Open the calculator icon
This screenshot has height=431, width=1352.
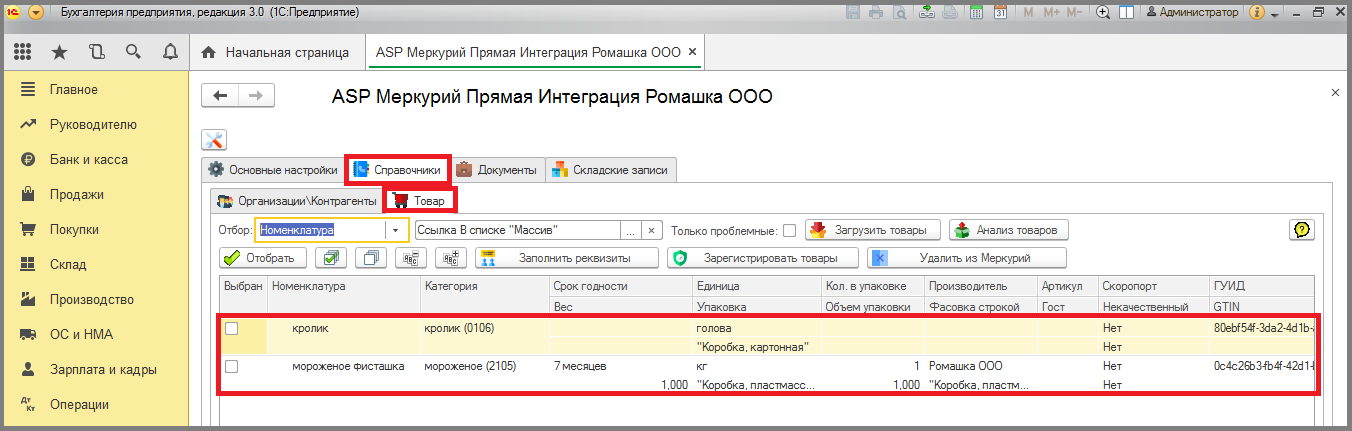(976, 13)
